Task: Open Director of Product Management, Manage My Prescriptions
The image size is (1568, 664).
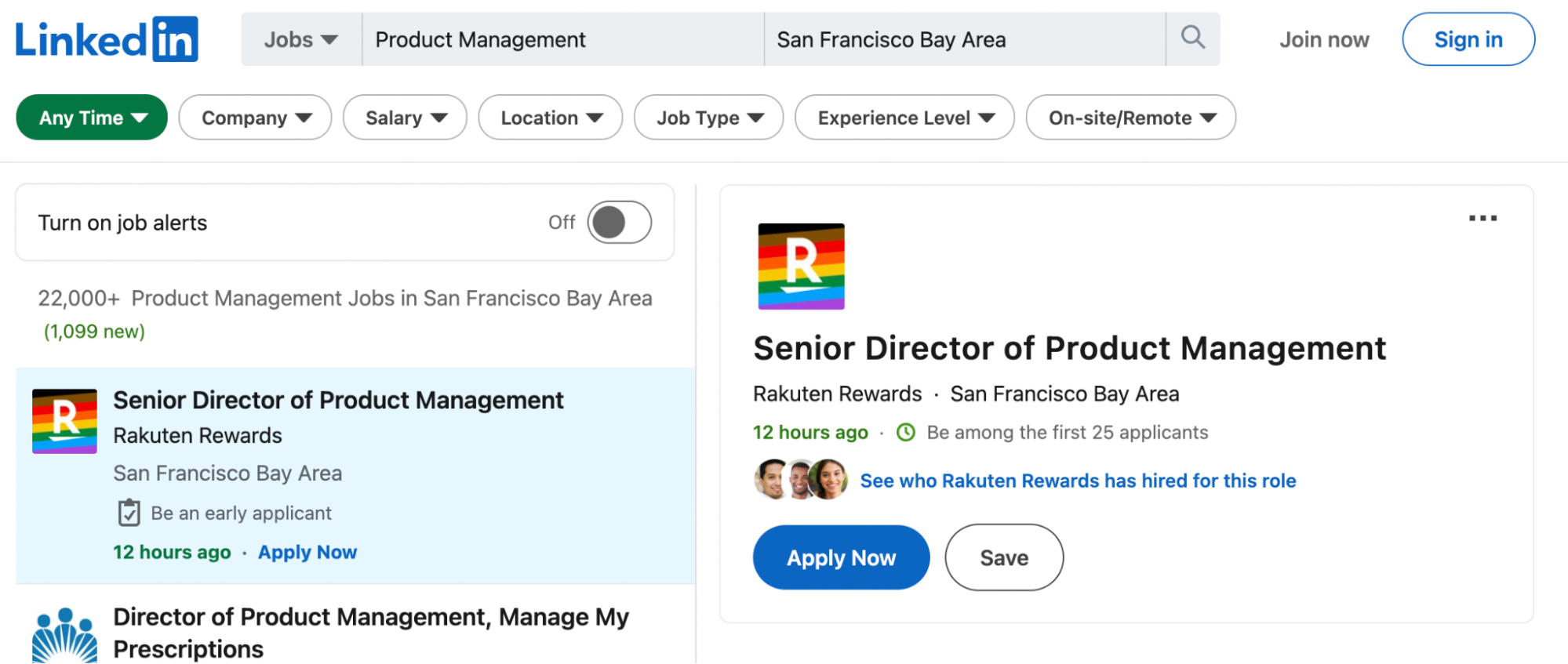Action: coord(371,633)
